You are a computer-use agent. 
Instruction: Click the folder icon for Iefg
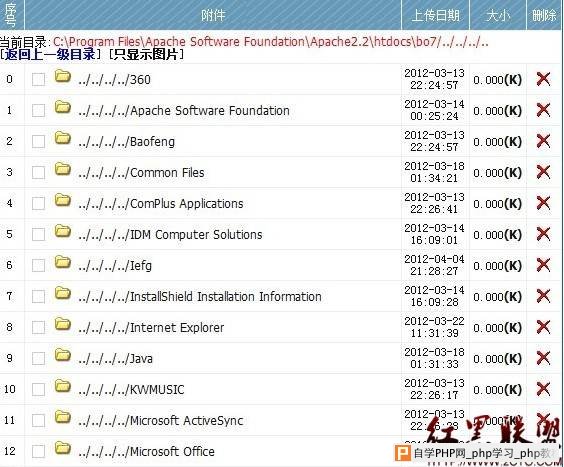pyautogui.click(x=63, y=262)
